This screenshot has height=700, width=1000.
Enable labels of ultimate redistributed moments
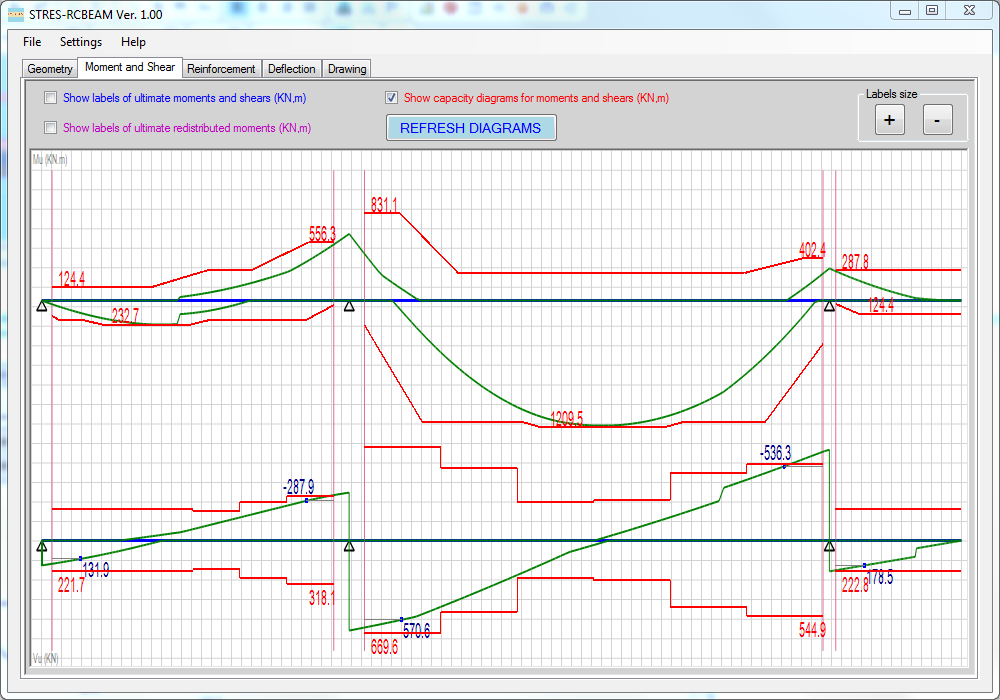tap(50, 128)
